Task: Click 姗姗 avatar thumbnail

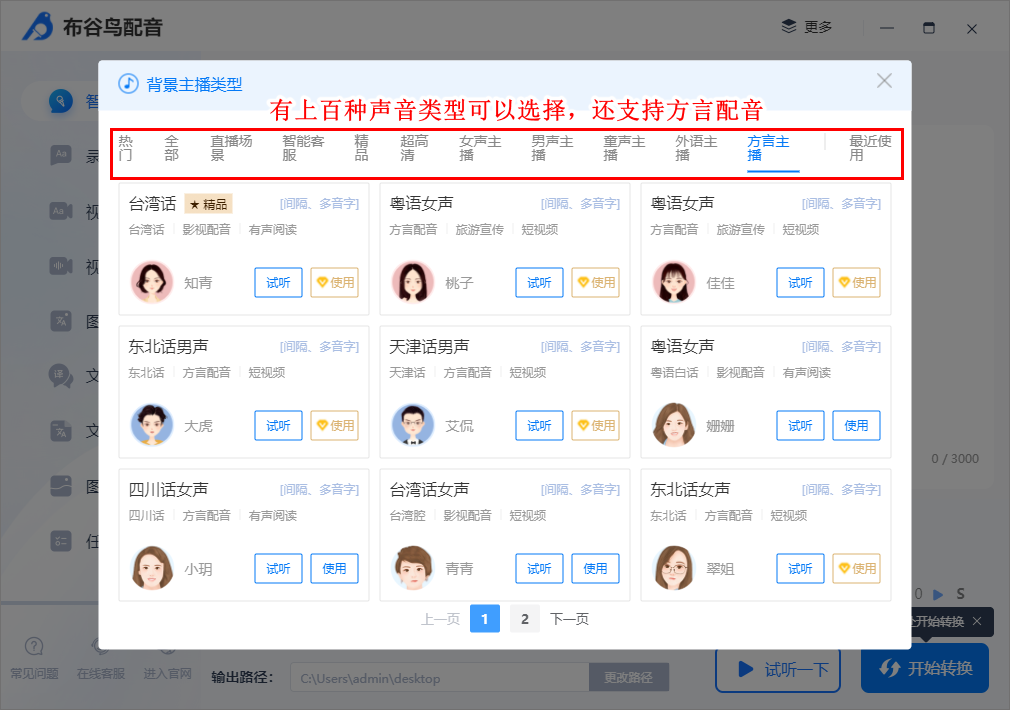Action: [674, 425]
